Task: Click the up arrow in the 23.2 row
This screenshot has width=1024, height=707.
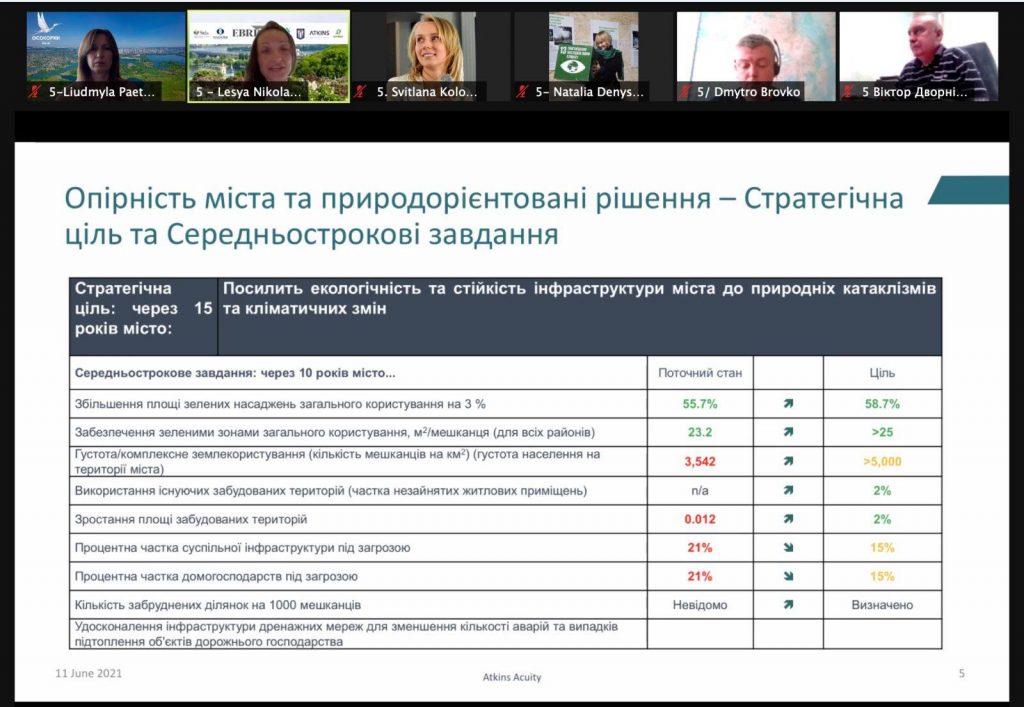Action: [x=788, y=432]
